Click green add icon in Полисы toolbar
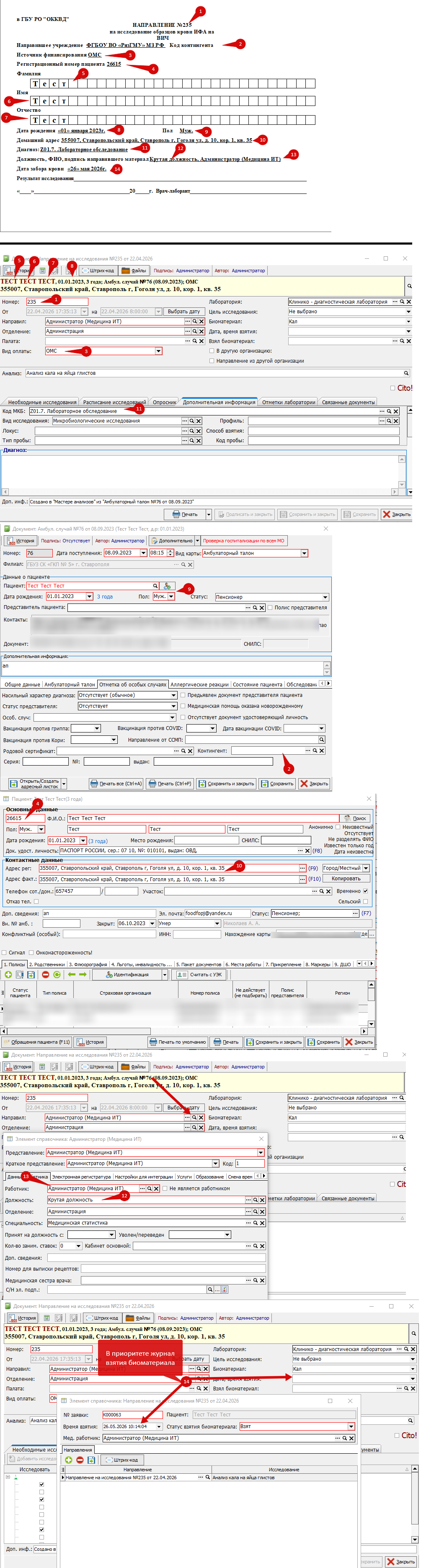This screenshot has width=421, height=1568. tap(8, 975)
